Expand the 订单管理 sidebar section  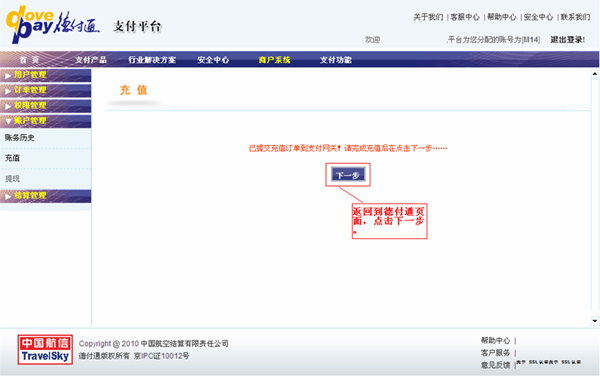tap(46, 90)
